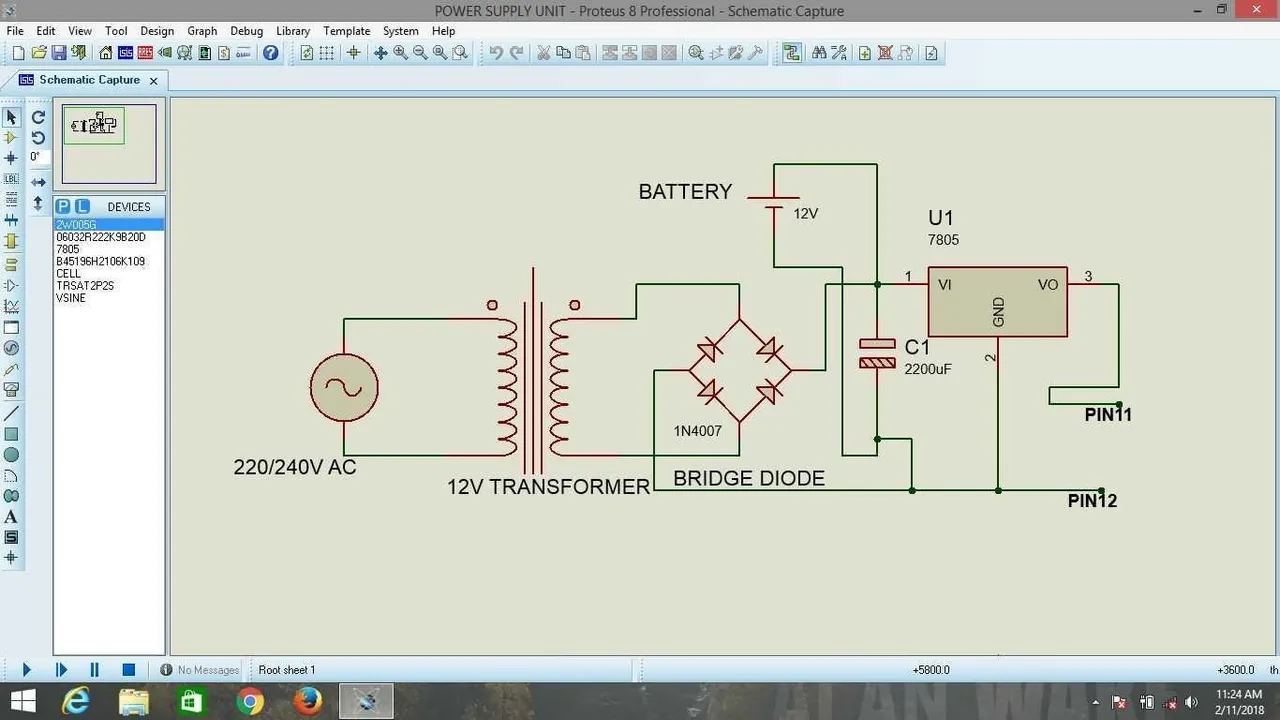
Task: Redo the last undone change
Action: 517,53
